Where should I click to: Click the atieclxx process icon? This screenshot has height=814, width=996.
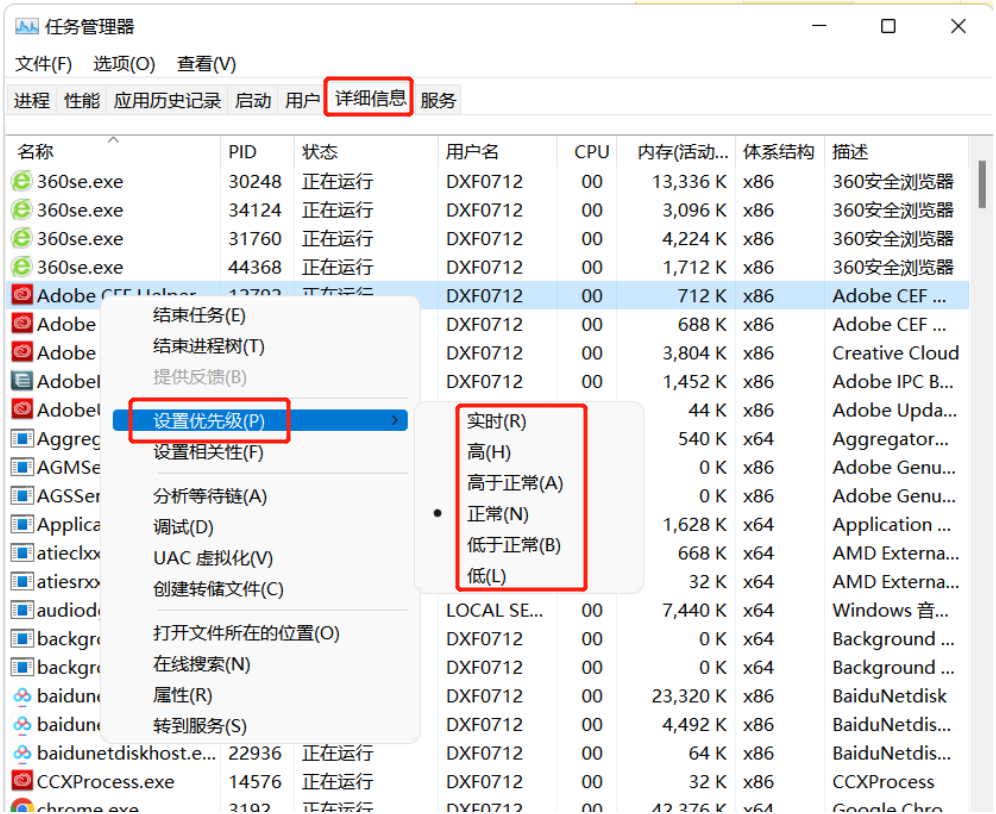point(22,553)
